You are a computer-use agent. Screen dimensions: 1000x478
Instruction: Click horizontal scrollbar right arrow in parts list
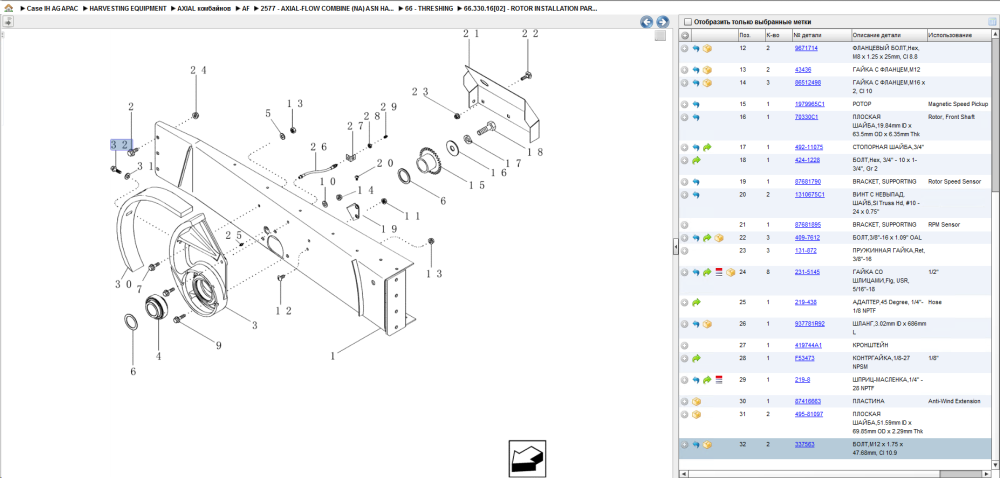[x=987, y=474]
